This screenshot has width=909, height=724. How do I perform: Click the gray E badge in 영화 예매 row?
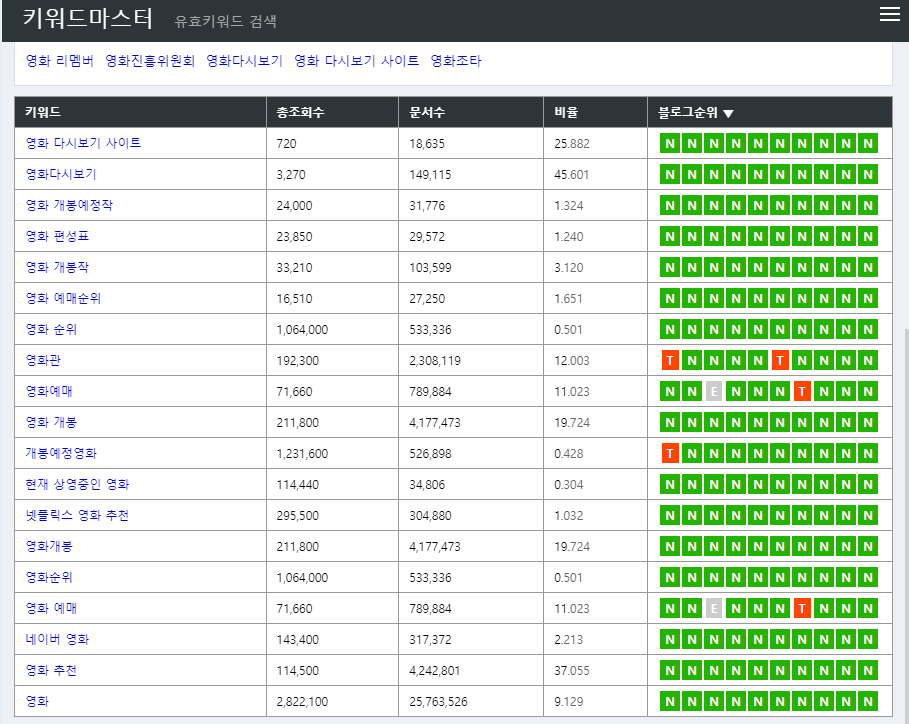(714, 609)
